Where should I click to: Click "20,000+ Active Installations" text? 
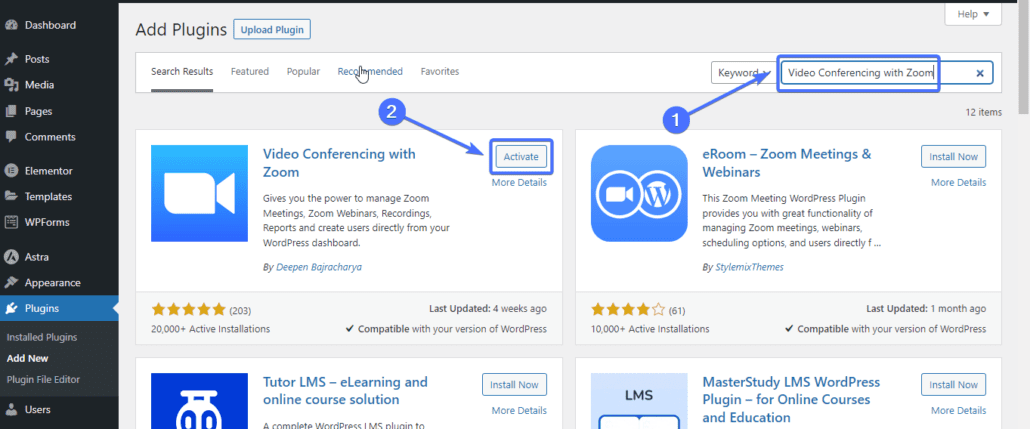[210, 329]
